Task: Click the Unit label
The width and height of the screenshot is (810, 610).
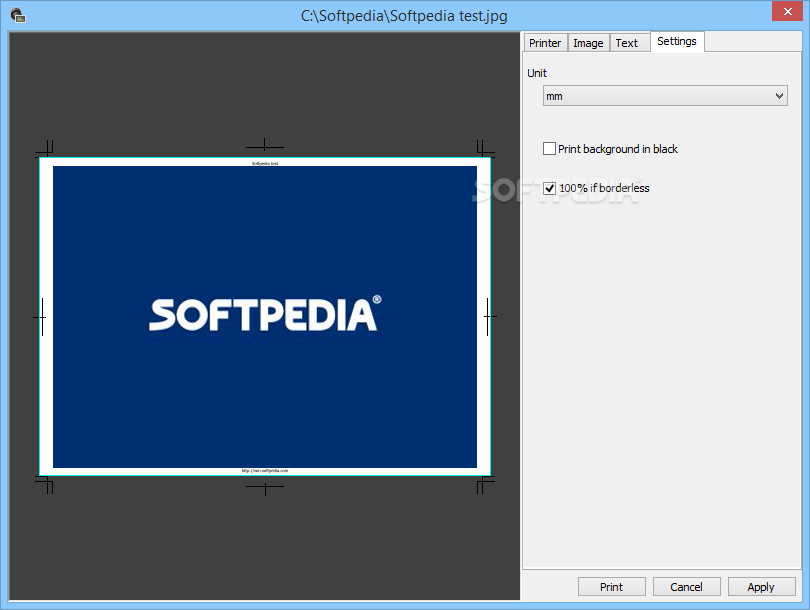Action: pos(537,73)
